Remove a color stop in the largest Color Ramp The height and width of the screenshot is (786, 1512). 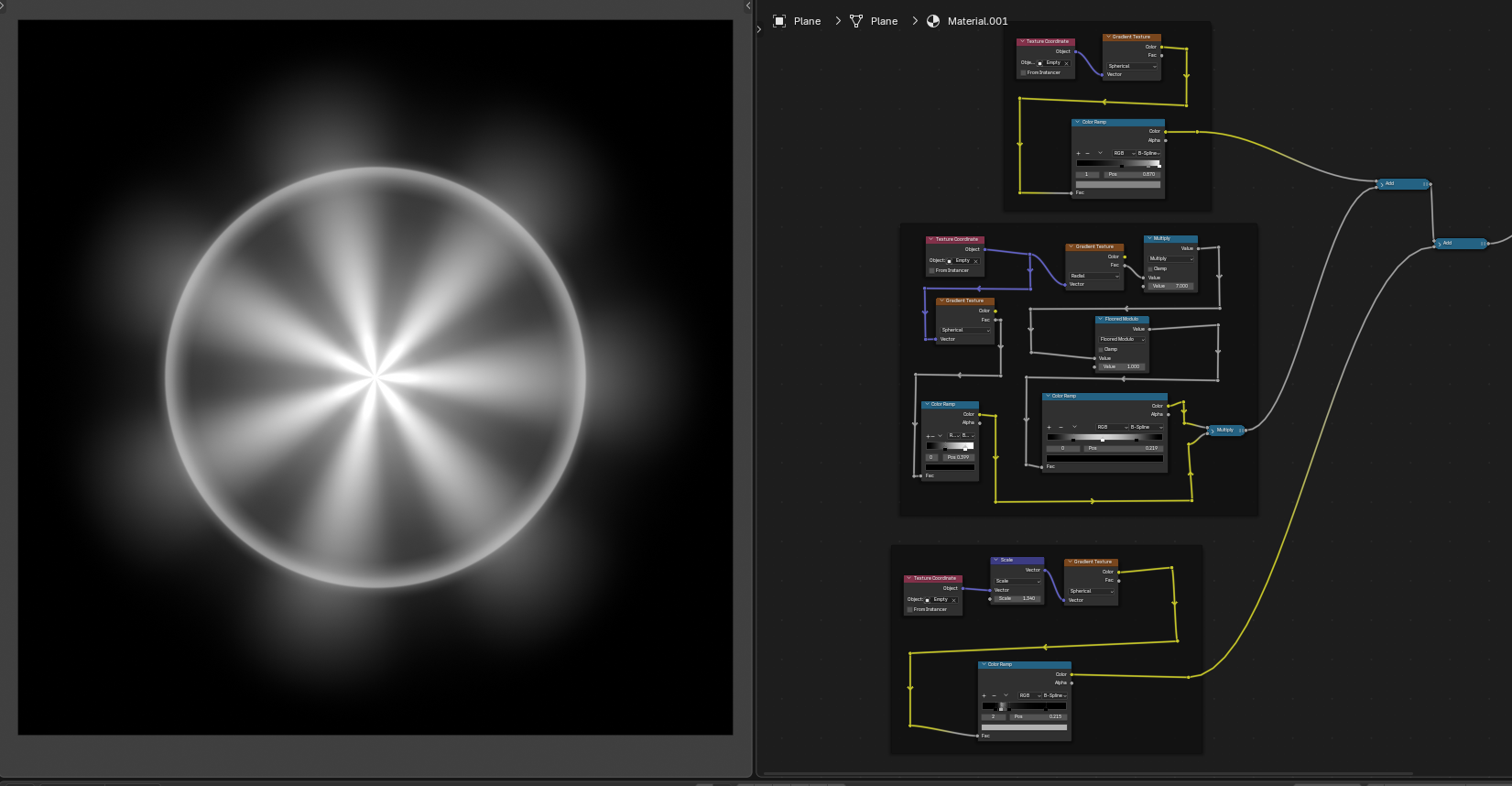click(1061, 427)
